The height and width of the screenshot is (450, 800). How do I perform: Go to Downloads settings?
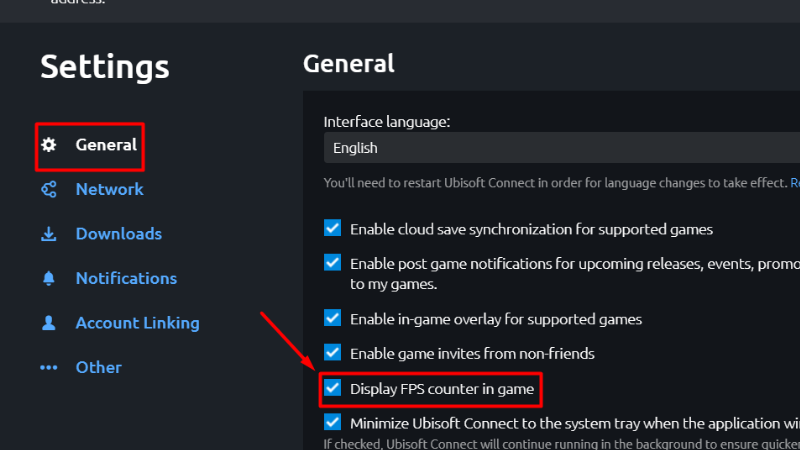point(118,234)
